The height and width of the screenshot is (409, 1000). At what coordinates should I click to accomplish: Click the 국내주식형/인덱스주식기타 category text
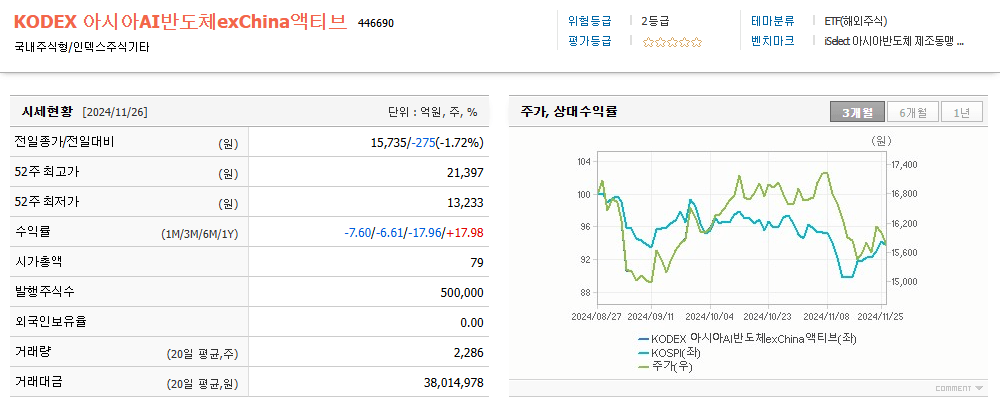tap(81, 47)
